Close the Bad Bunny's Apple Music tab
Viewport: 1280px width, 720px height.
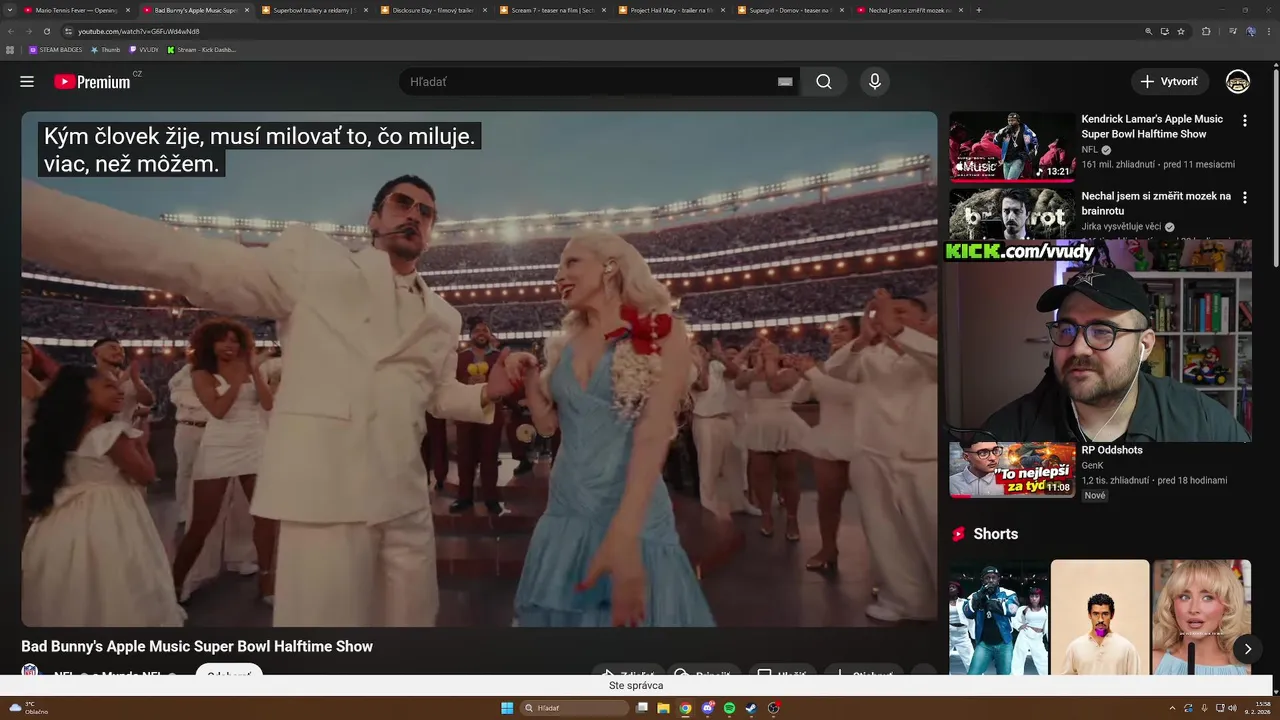click(247, 10)
